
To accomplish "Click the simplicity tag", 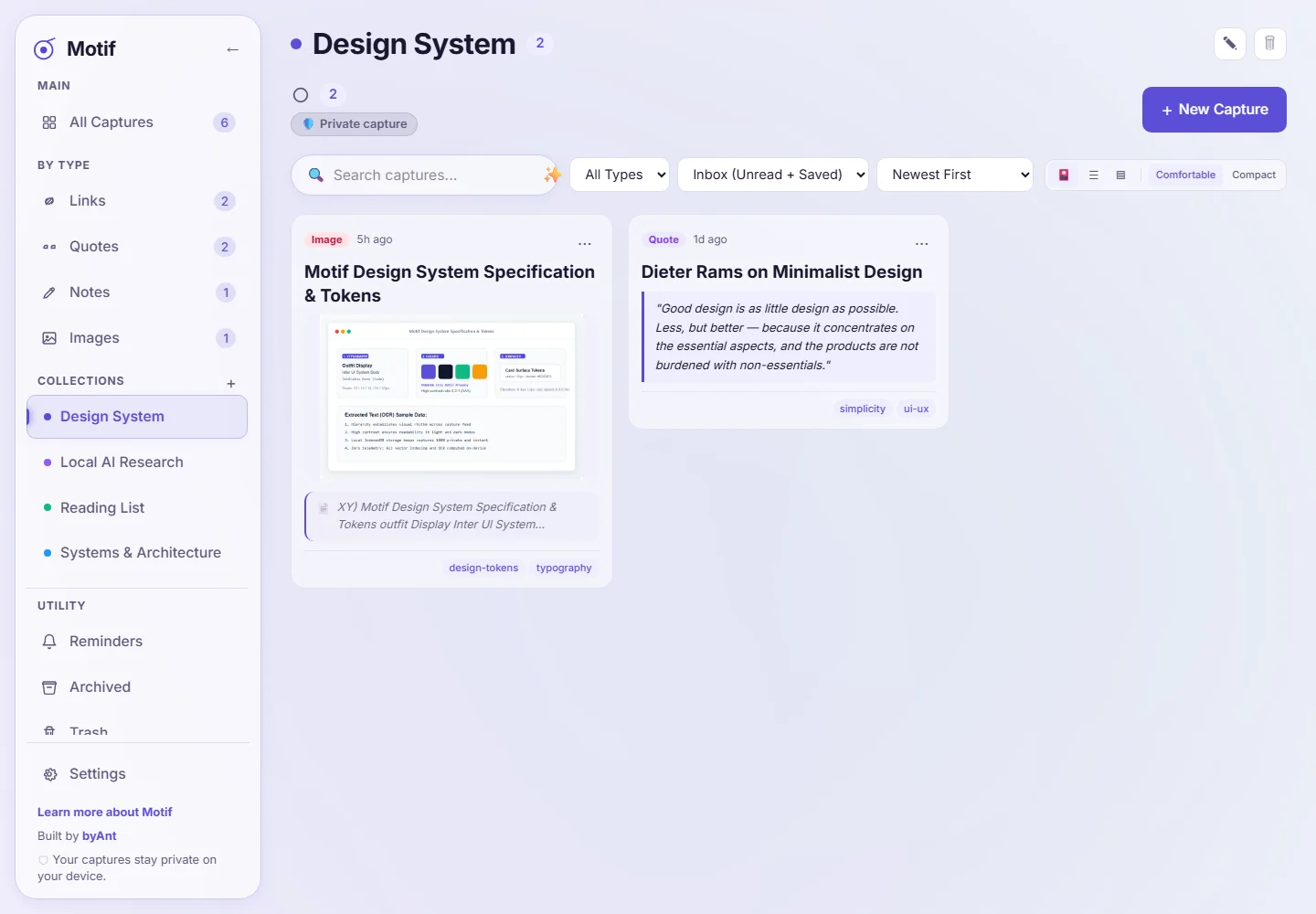I will [863, 409].
